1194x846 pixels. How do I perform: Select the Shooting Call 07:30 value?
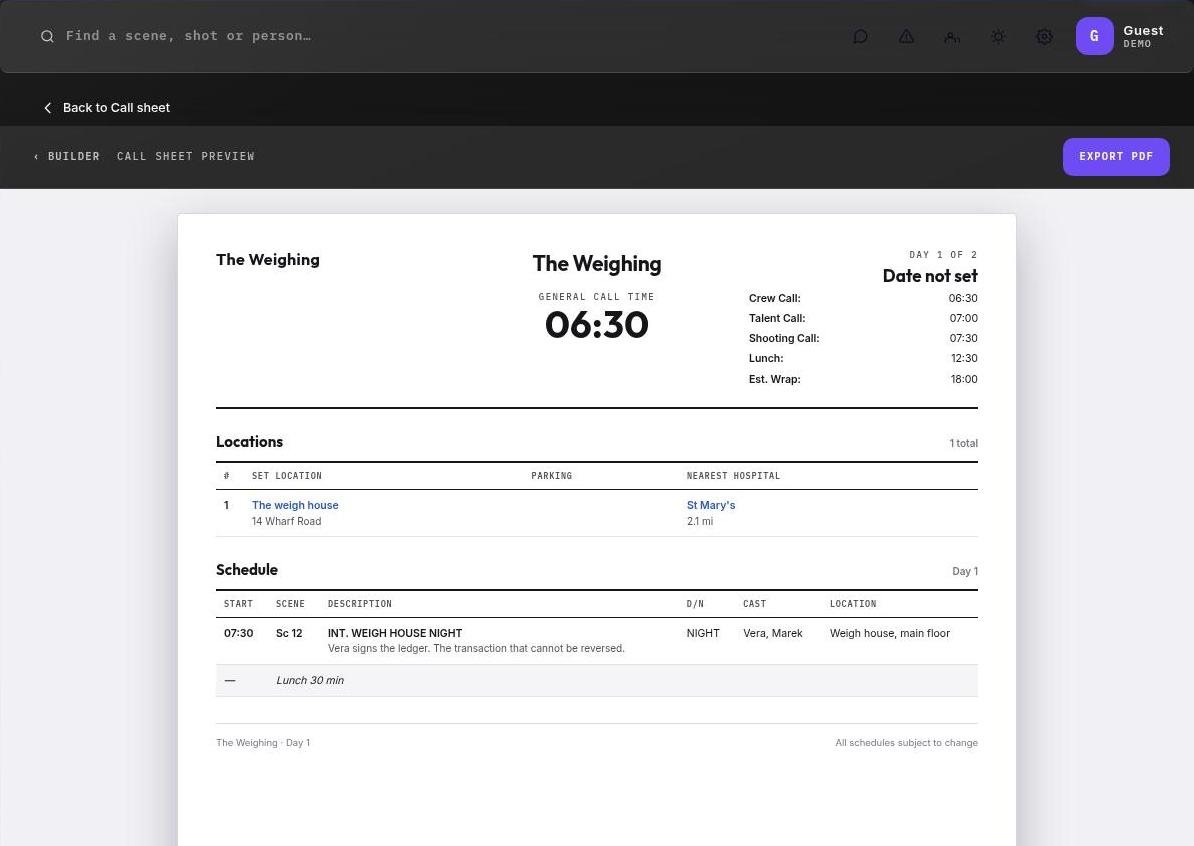[963, 338]
